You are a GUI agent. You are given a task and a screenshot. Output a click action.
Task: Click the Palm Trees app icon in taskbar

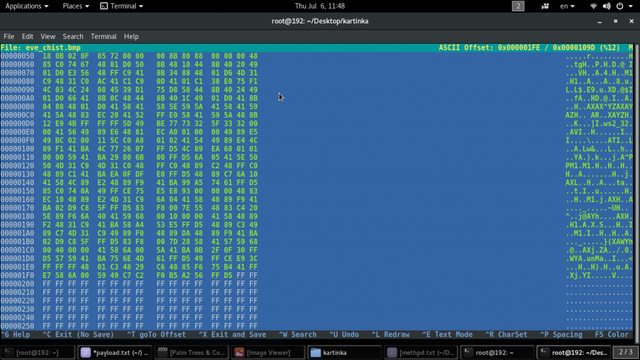(162, 352)
